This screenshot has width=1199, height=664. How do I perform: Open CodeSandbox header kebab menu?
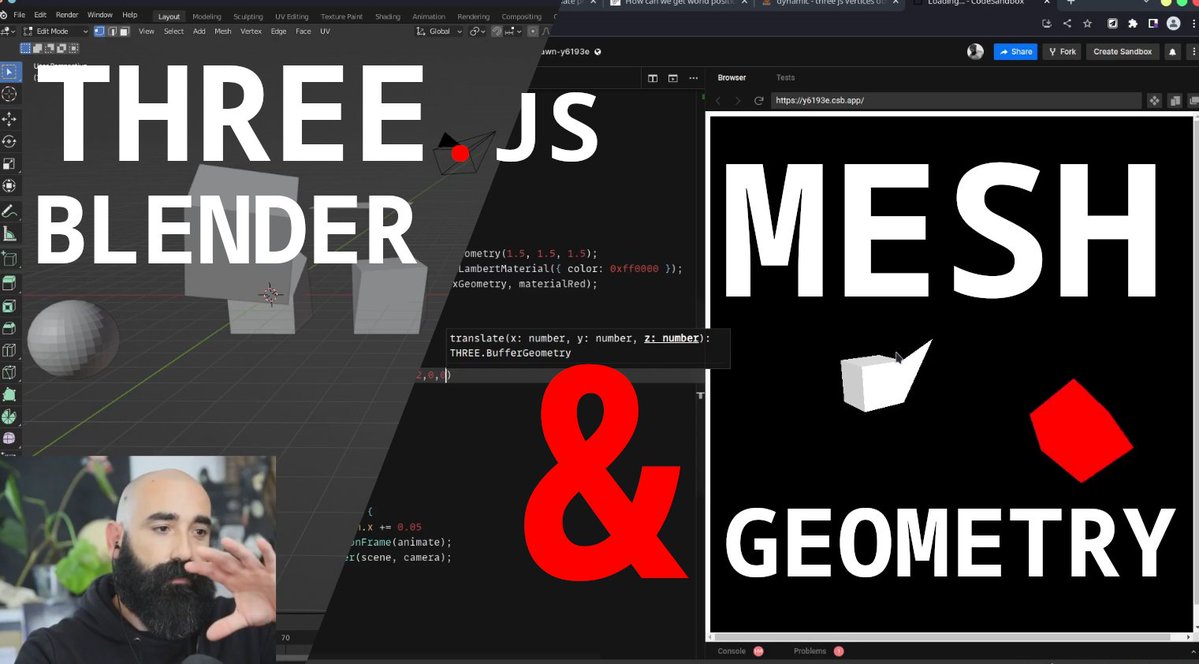click(x=1193, y=52)
